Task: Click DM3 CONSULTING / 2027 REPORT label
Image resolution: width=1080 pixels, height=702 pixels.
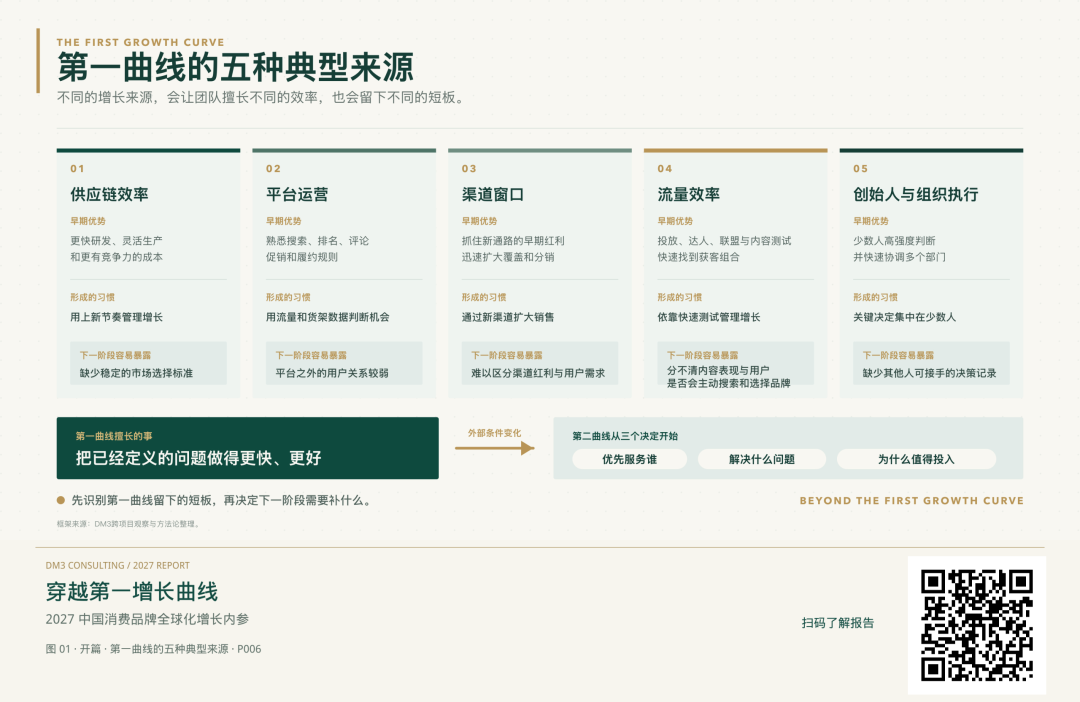Action: click(117, 566)
